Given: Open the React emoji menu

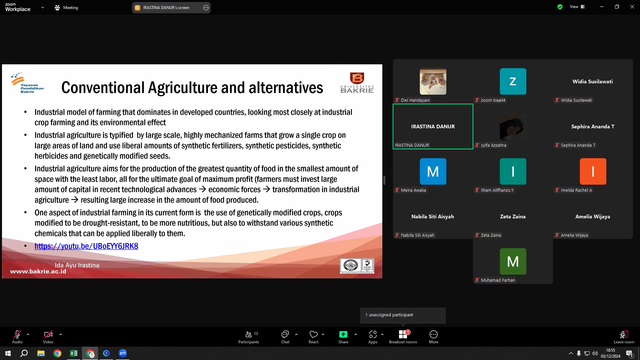Looking at the screenshot, I should coord(313,337).
